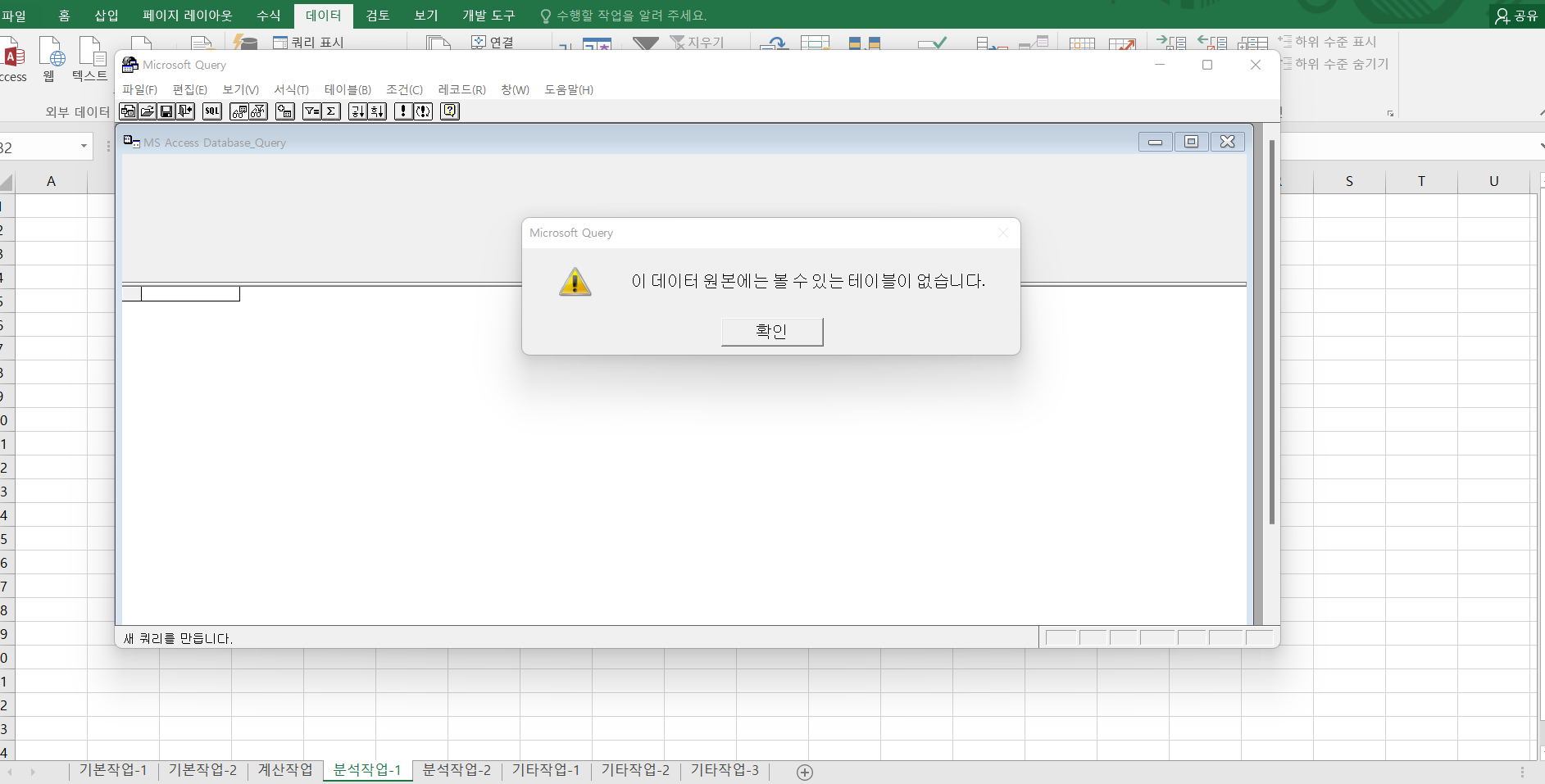Switch to Excel 검토 ribbon tab
This screenshot has height=784, width=1545.
coord(378,16)
